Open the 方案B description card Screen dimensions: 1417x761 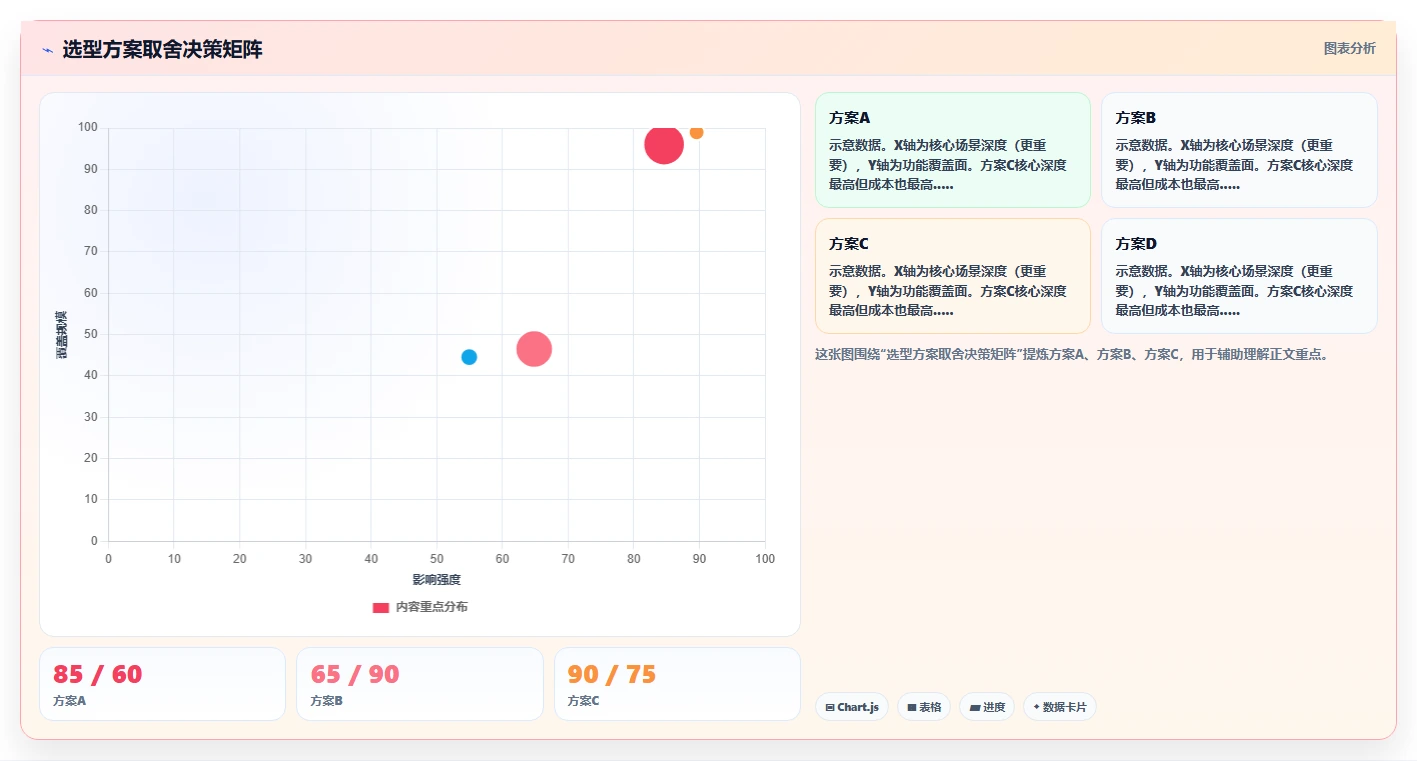pos(1239,150)
